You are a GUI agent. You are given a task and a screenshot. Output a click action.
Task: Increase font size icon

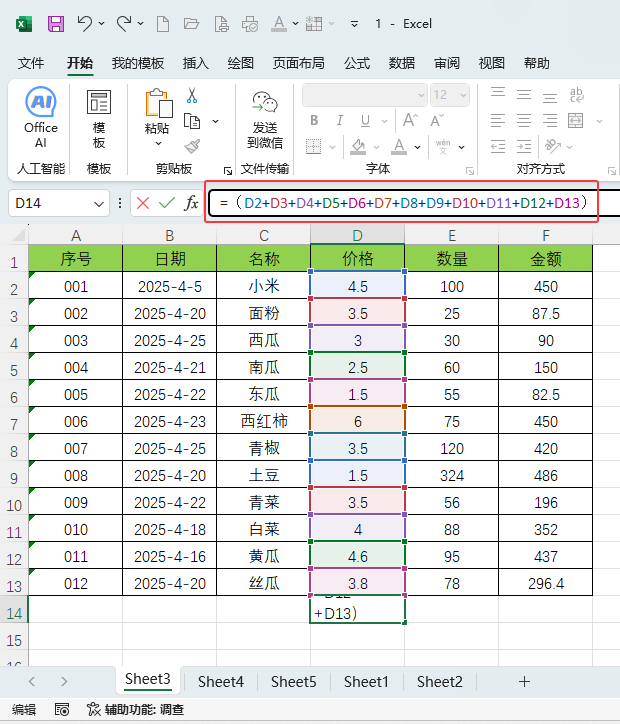pyautogui.click(x=410, y=121)
